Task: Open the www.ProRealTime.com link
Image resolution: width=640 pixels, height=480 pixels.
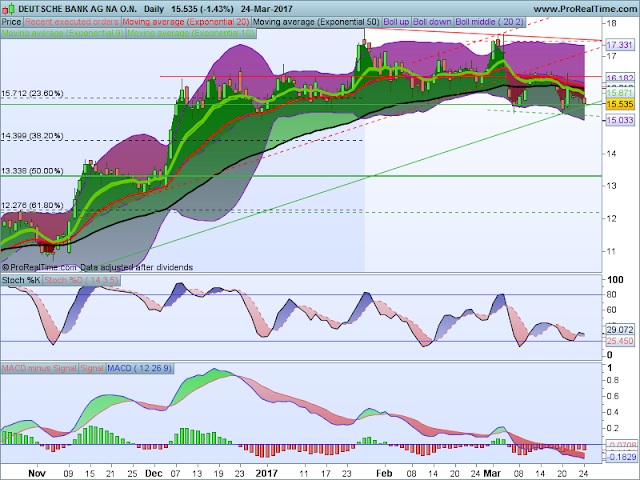Action: 586,9
